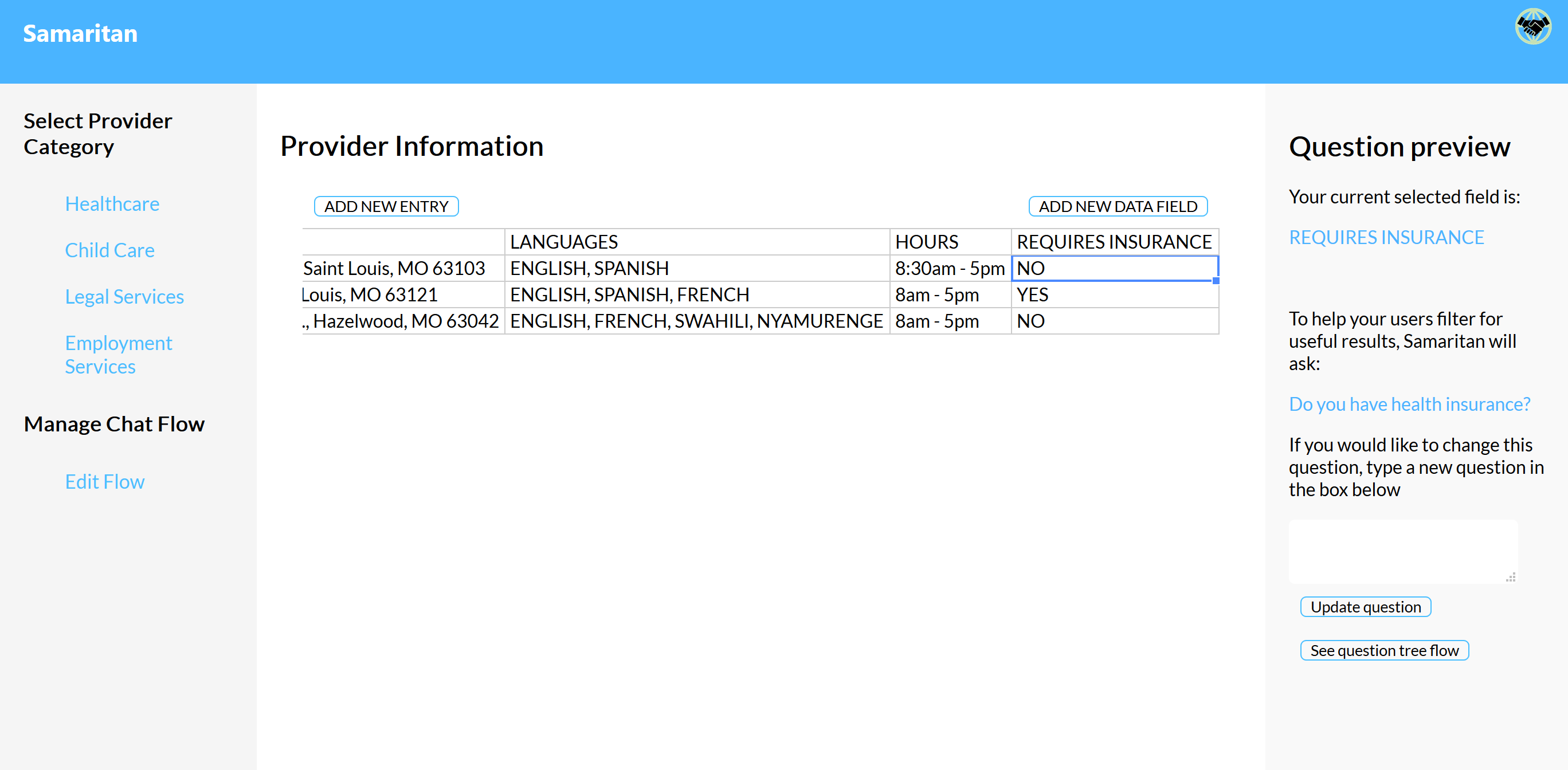
Task: Select the REQUIRES INSURANCE column header
Action: [x=1114, y=242]
